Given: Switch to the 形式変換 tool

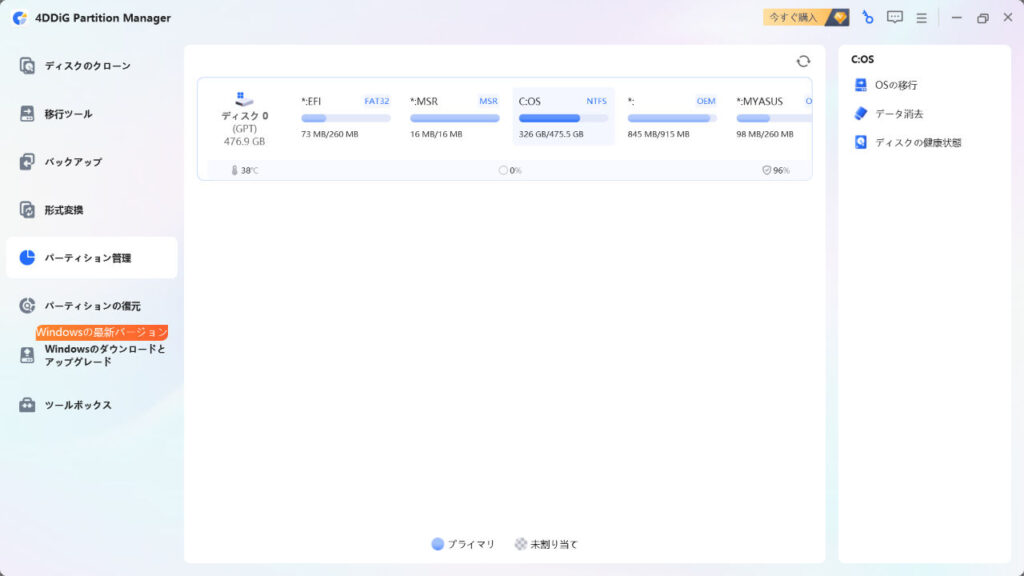Looking at the screenshot, I should [x=91, y=209].
